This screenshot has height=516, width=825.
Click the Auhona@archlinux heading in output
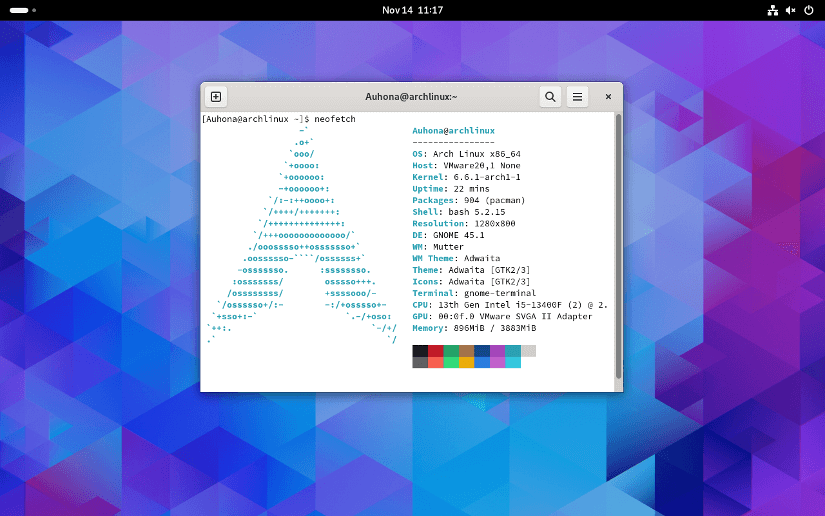454,130
